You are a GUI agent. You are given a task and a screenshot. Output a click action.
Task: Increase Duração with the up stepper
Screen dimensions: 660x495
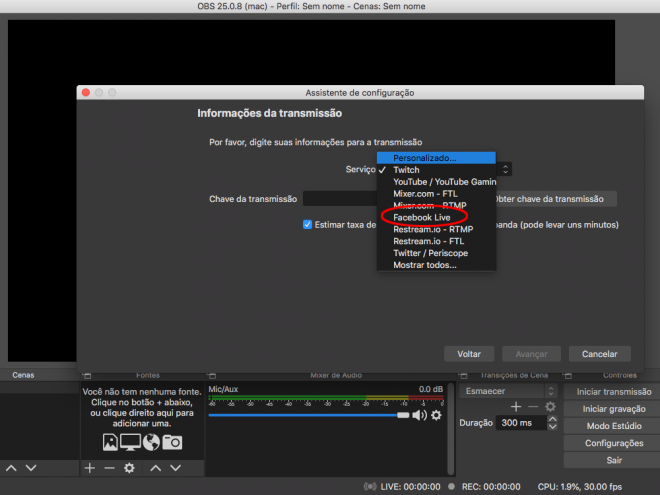(x=553, y=419)
